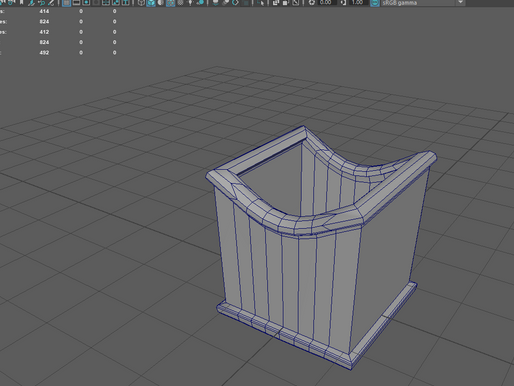Click the gamma value field 1.00
This screenshot has width=514, height=386.
point(358,2)
